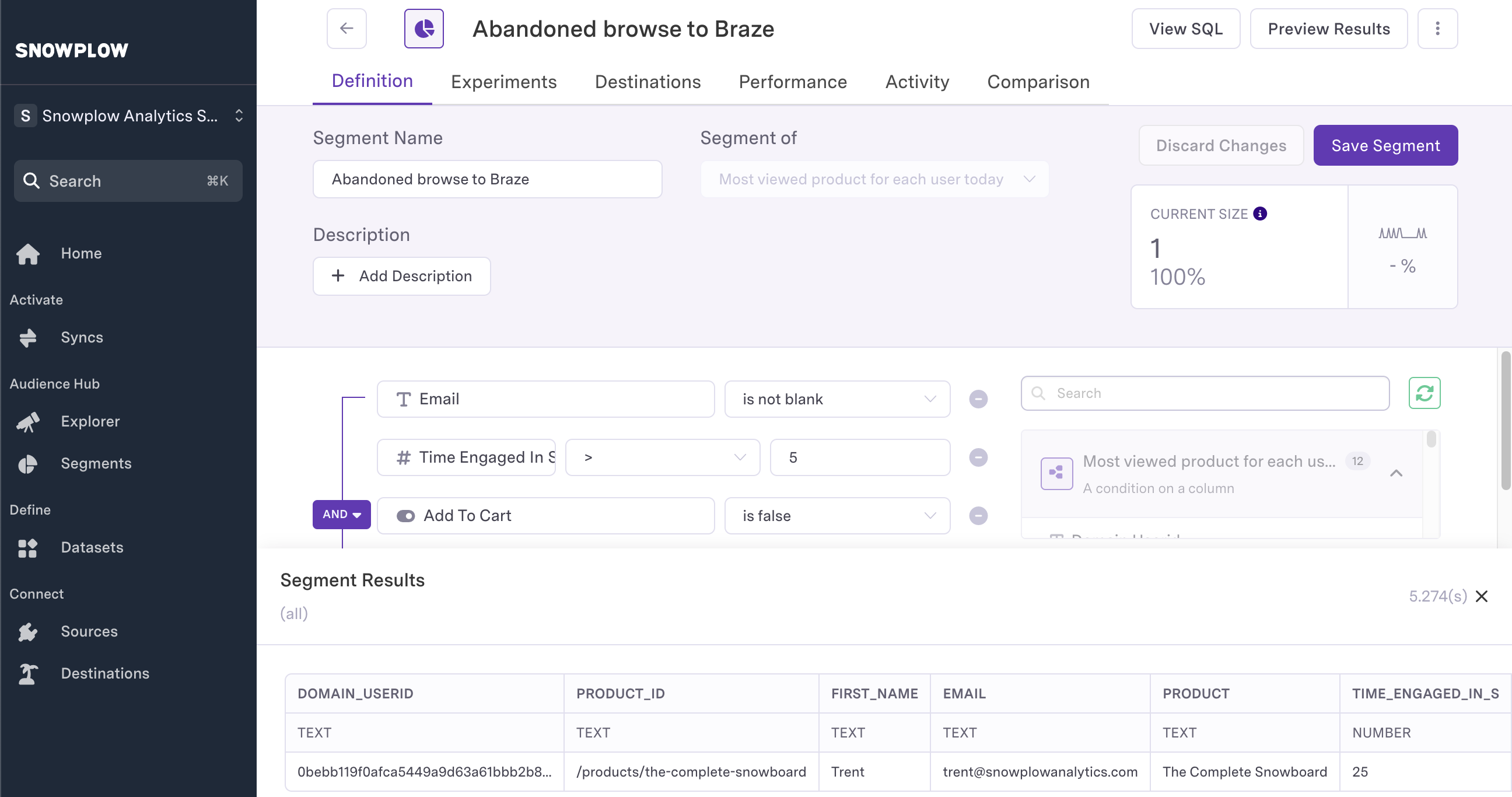Click the Current Size info icon
The width and height of the screenshot is (1512, 797).
(1259, 214)
